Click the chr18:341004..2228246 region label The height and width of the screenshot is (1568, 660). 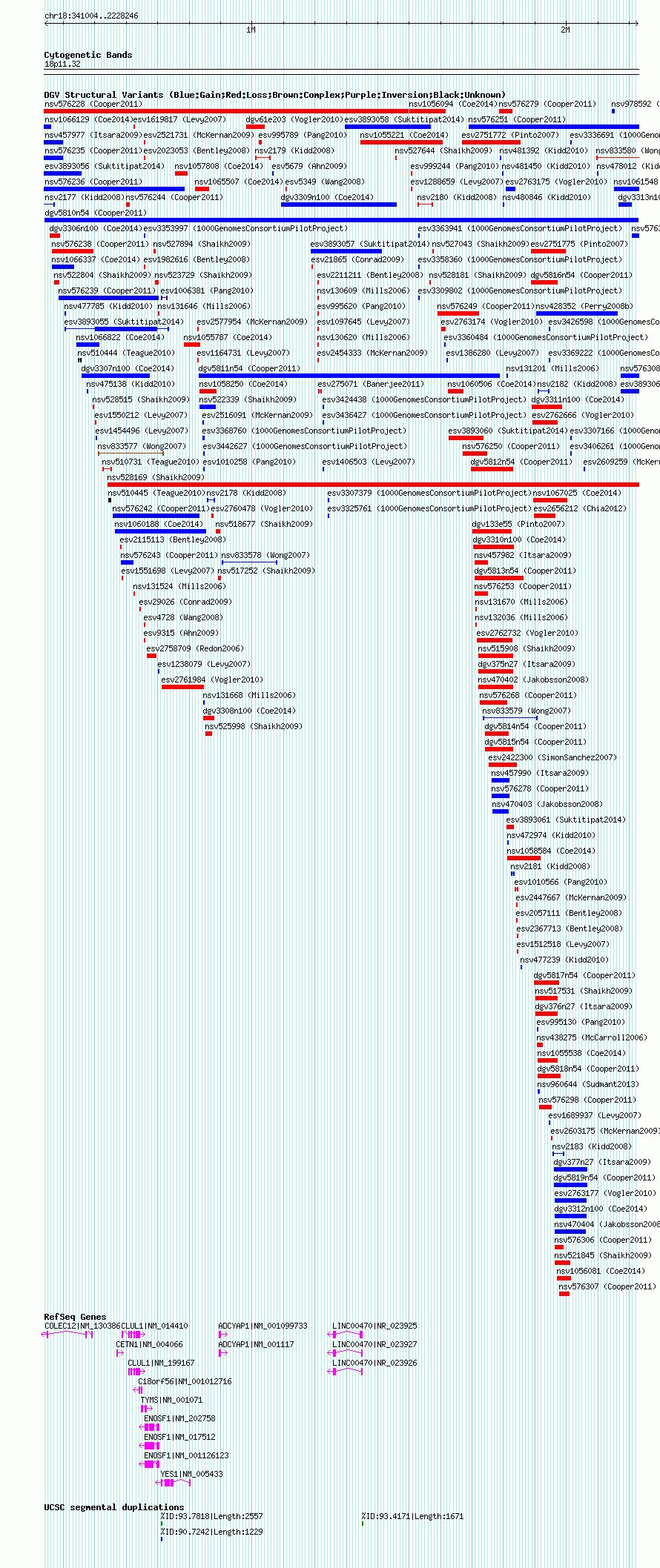(x=91, y=16)
